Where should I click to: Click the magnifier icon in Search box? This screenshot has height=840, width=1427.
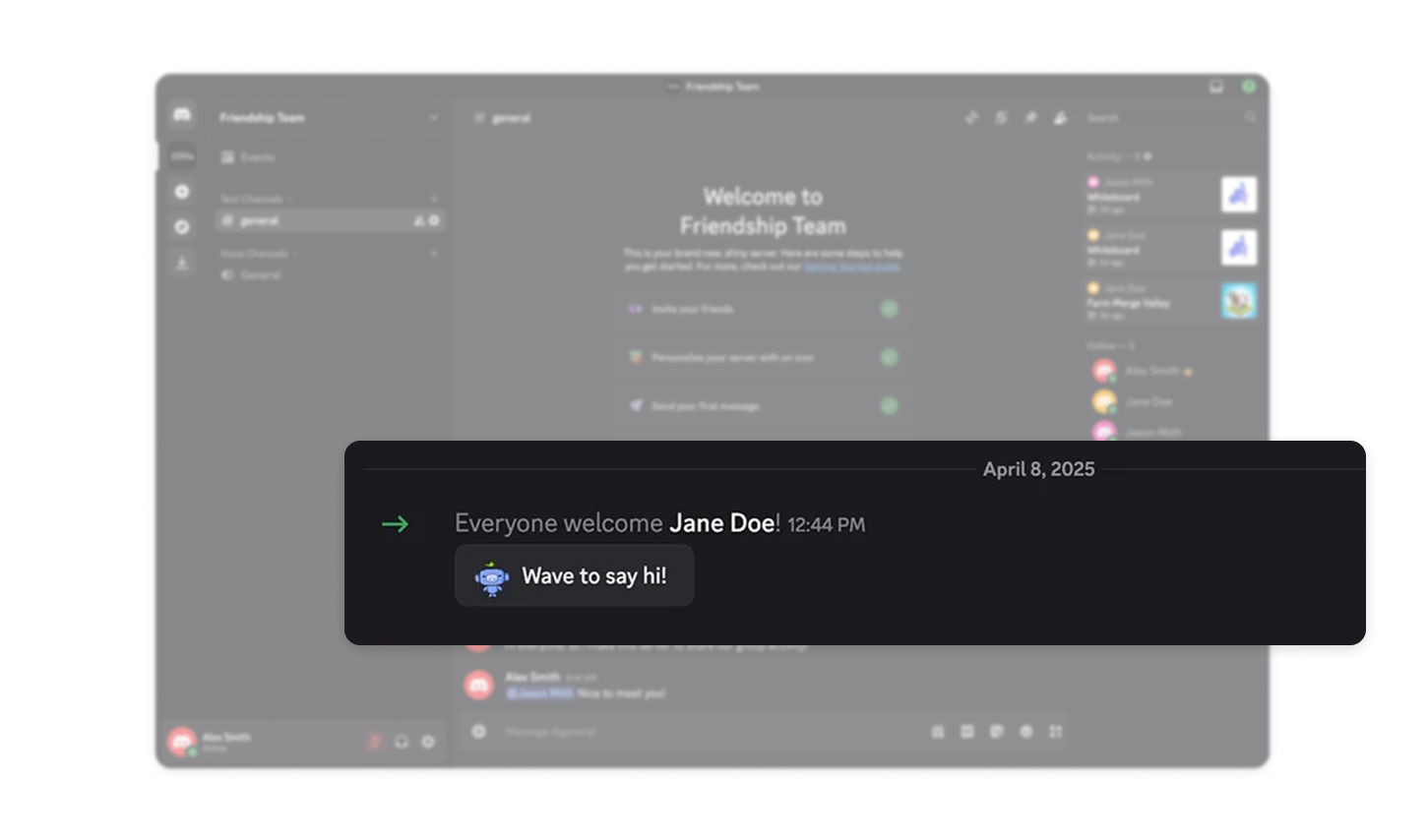[1250, 118]
